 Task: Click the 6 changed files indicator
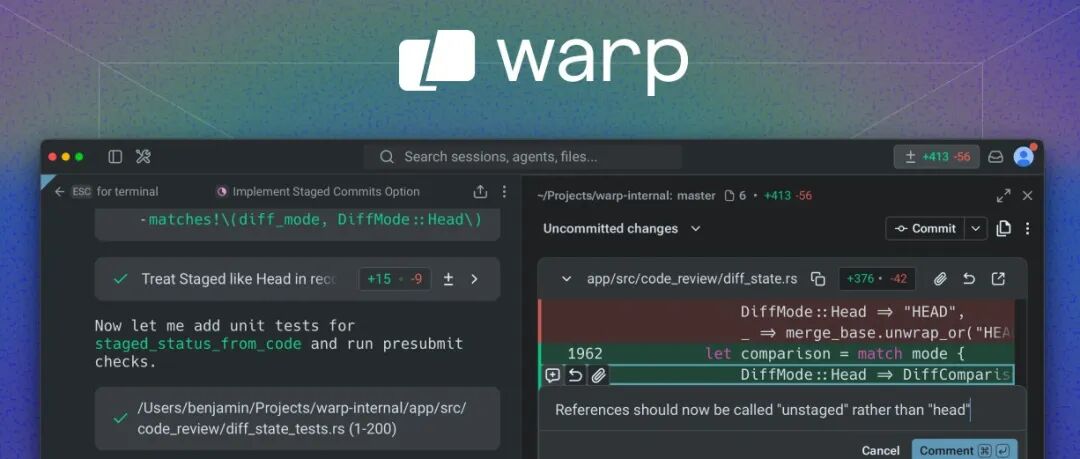(735, 196)
